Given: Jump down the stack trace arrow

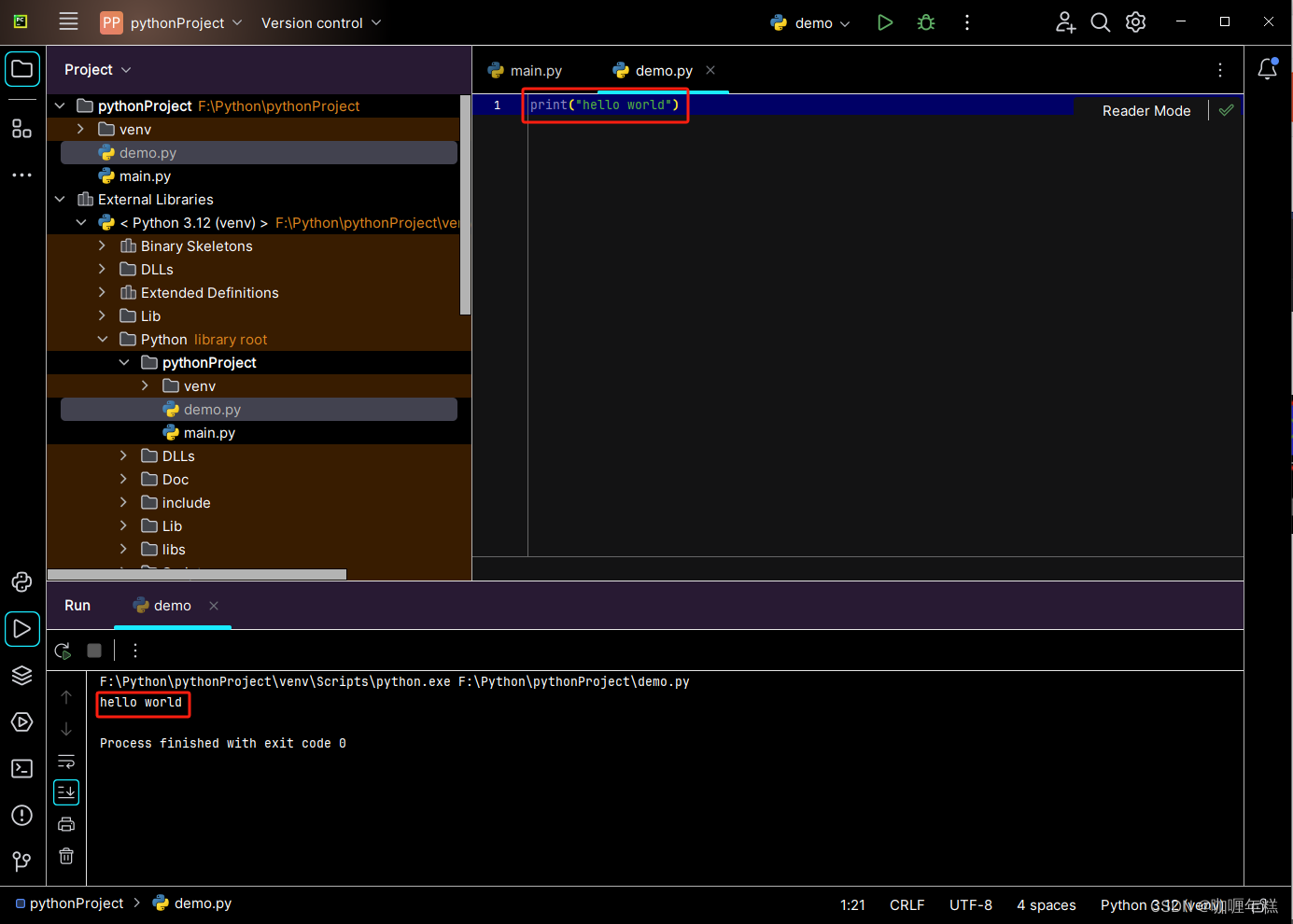Looking at the screenshot, I should coord(66,729).
